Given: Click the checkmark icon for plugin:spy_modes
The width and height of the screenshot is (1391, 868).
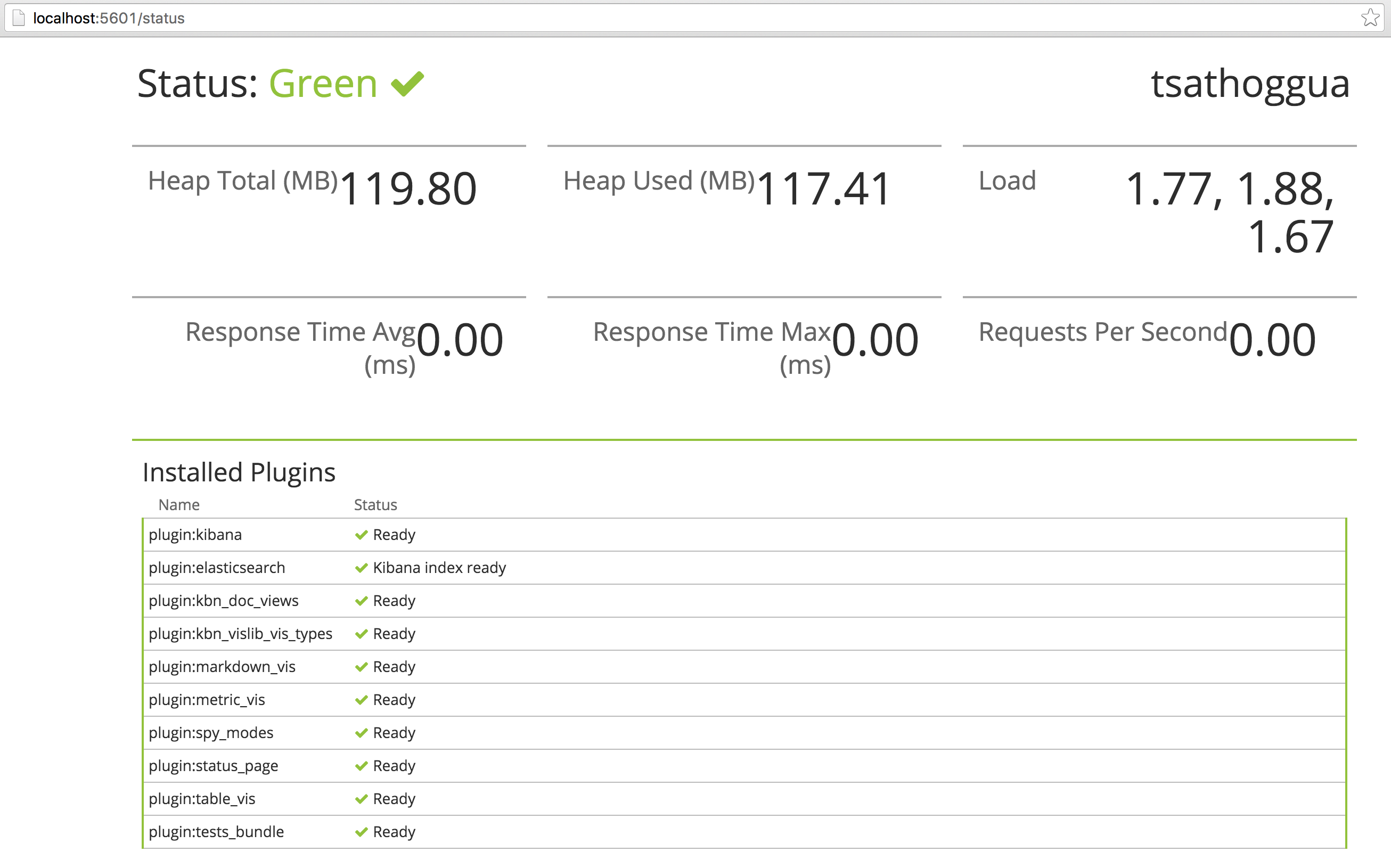Looking at the screenshot, I should point(361,733).
